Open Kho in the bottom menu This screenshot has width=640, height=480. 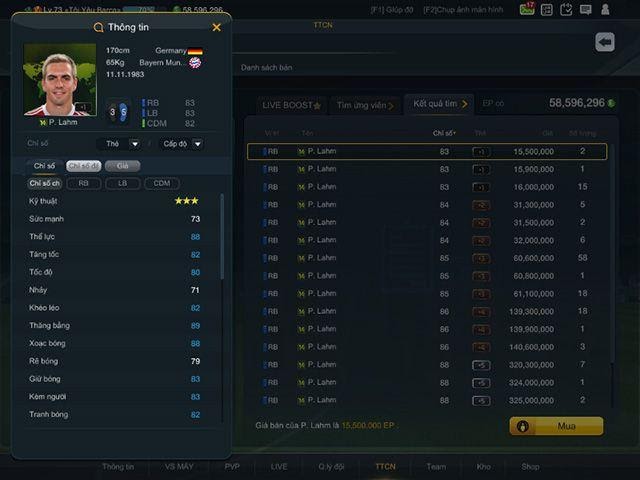[484, 467]
